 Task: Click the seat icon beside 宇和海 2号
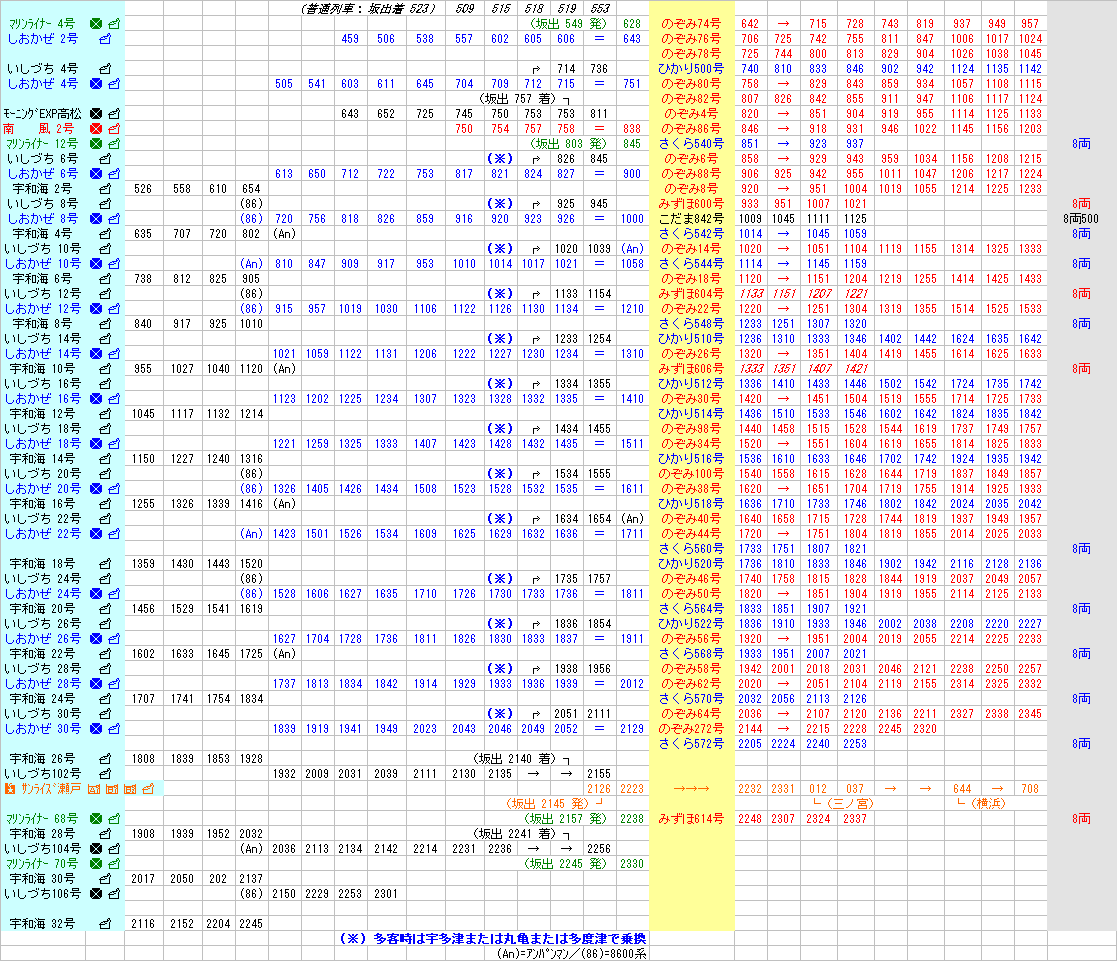click(x=105, y=189)
